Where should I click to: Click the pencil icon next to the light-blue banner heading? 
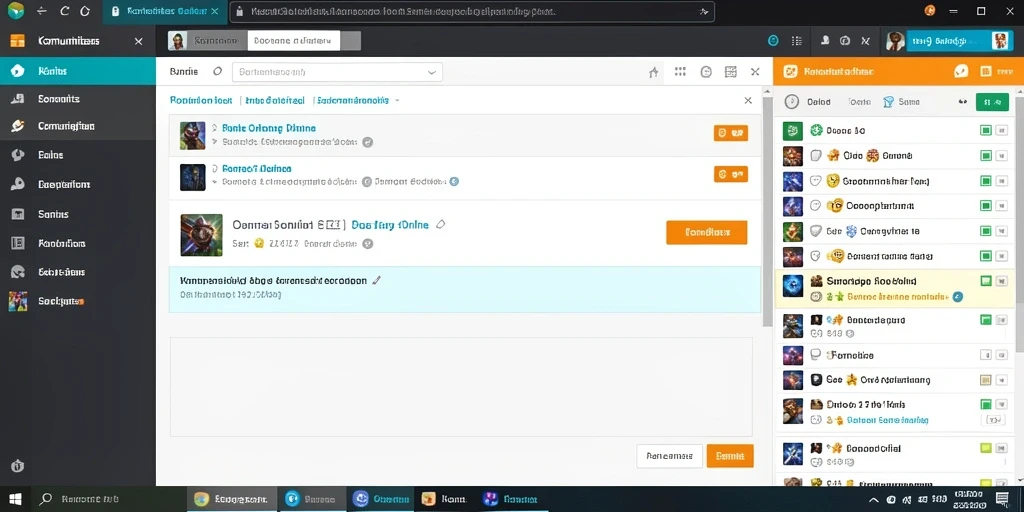point(376,280)
